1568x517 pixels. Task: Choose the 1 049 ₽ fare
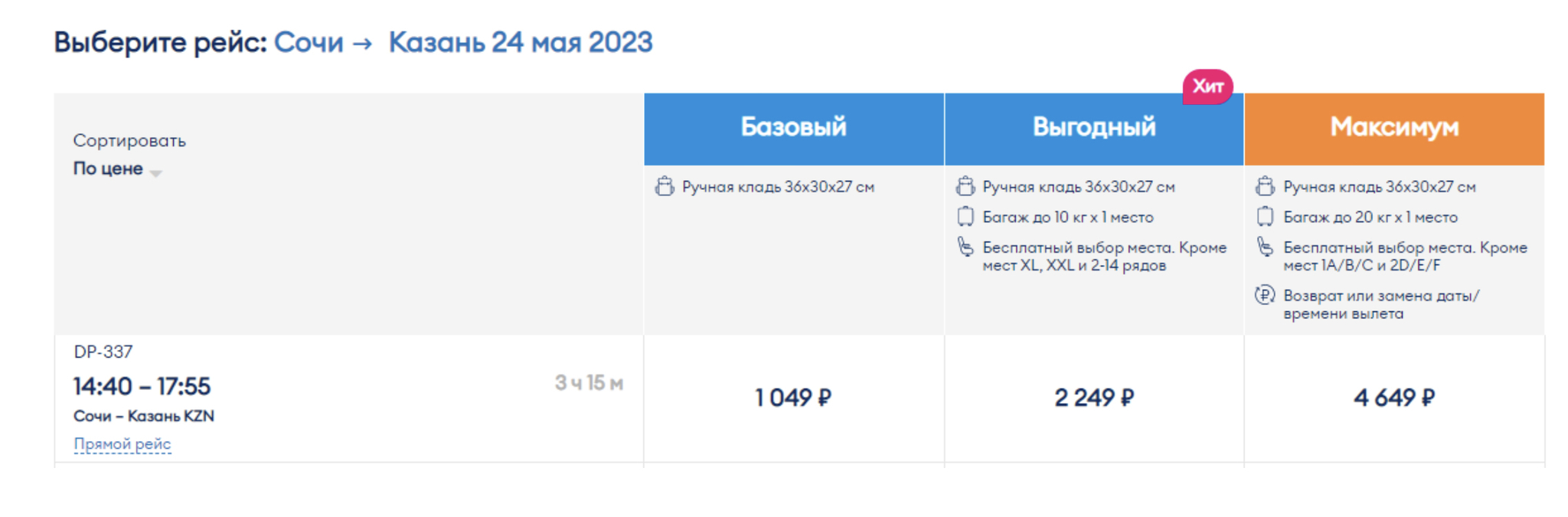click(x=793, y=398)
